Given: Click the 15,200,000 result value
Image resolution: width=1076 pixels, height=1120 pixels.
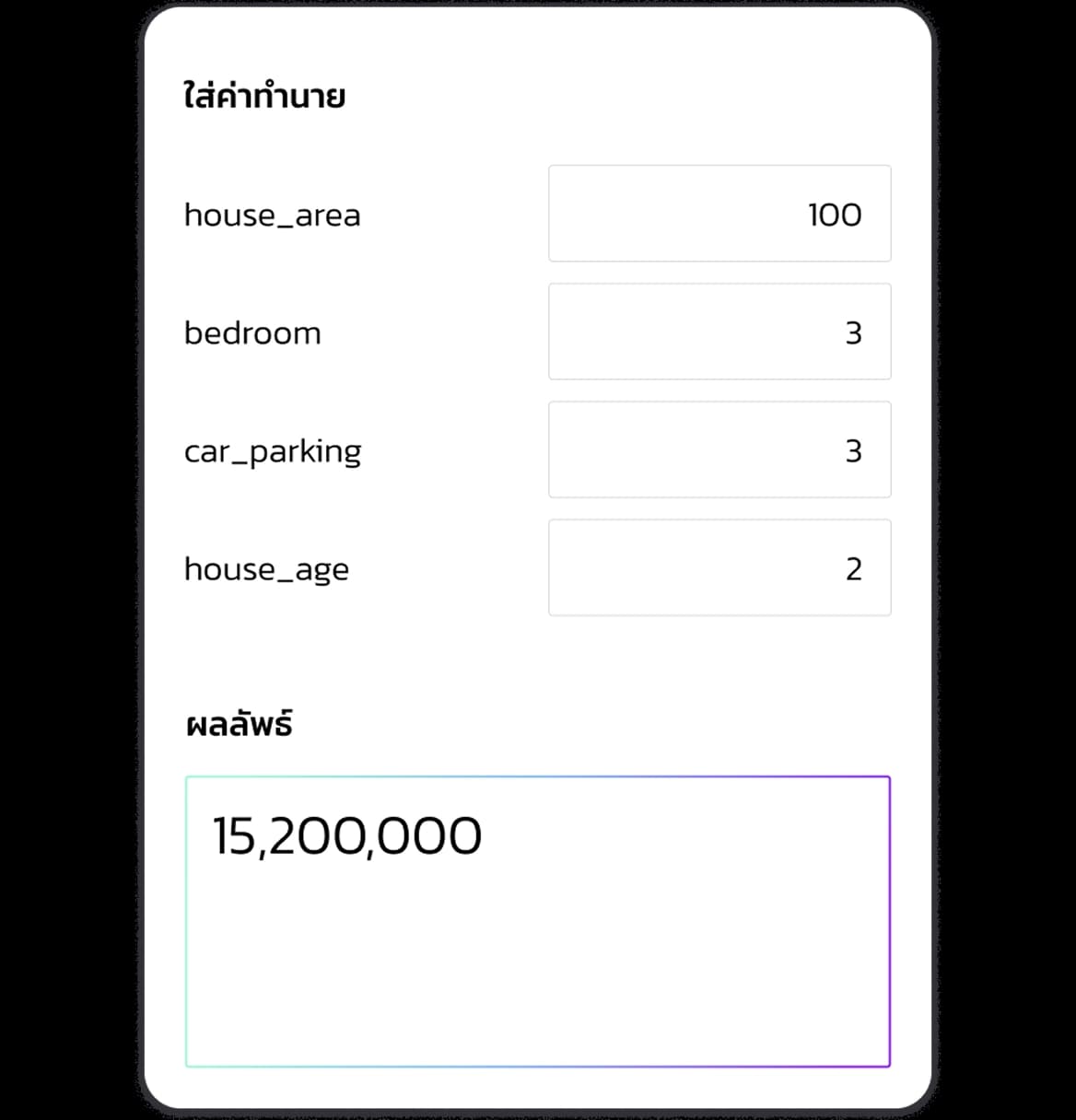Looking at the screenshot, I should (347, 836).
